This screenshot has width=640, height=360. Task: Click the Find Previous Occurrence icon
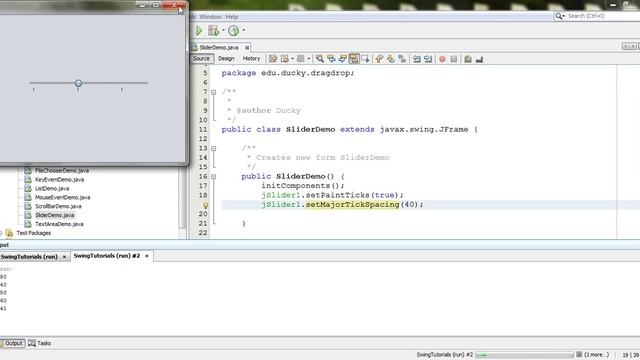coord(331,59)
